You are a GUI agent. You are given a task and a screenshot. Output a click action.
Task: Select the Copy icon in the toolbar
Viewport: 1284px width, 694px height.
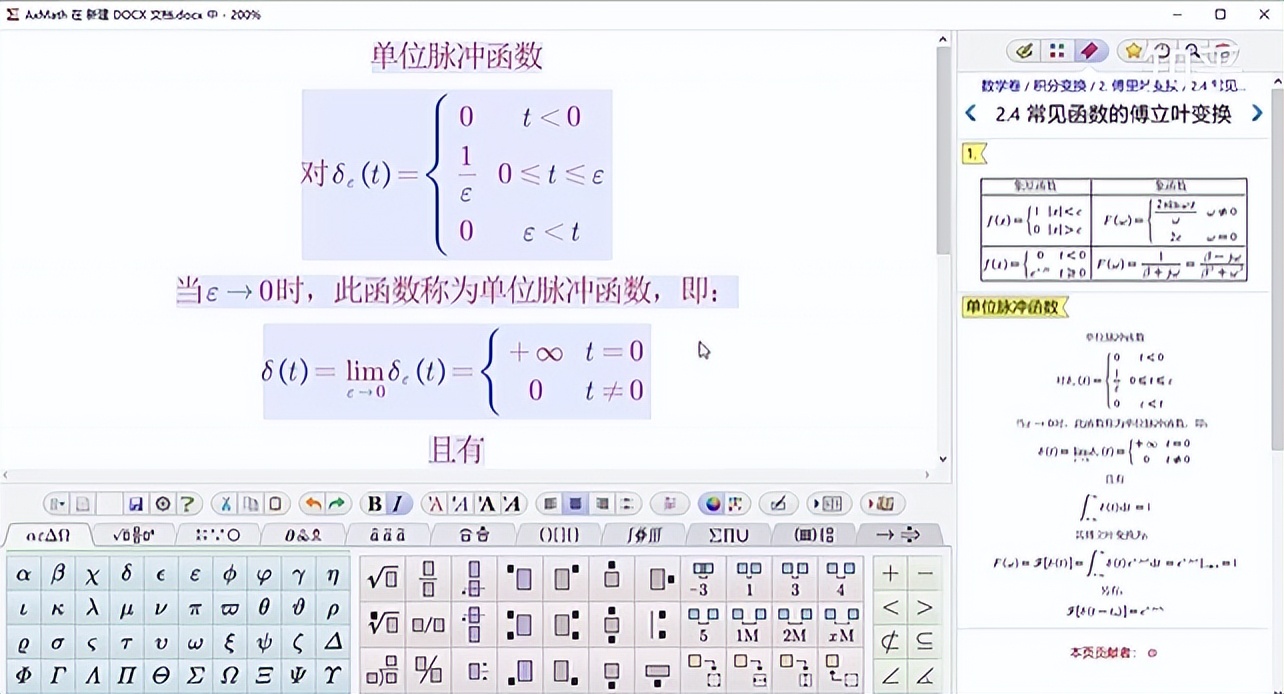click(250, 503)
